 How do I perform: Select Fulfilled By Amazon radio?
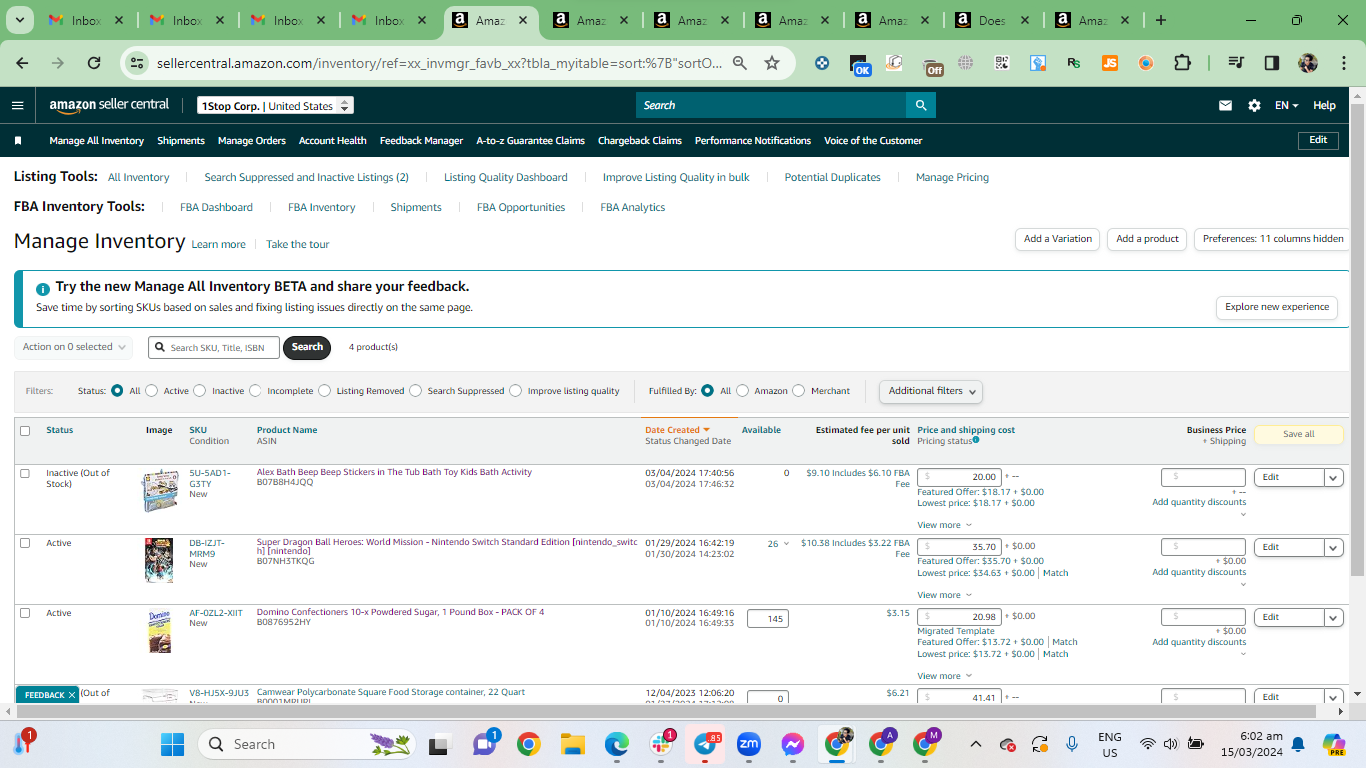point(742,391)
